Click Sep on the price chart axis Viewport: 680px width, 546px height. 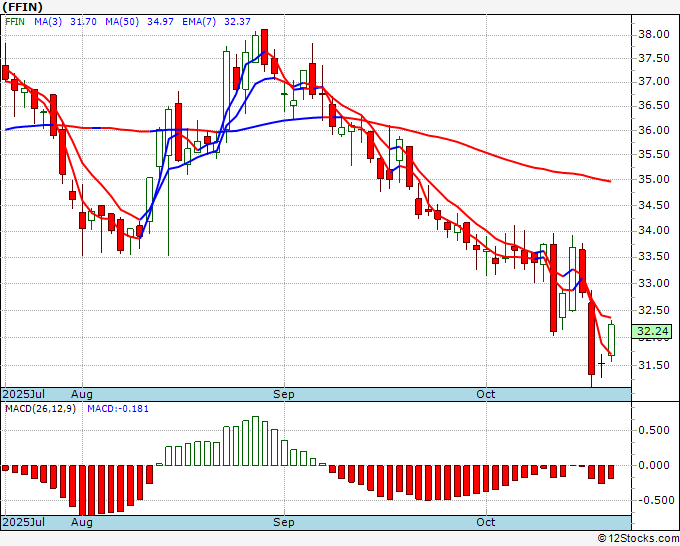(x=284, y=394)
